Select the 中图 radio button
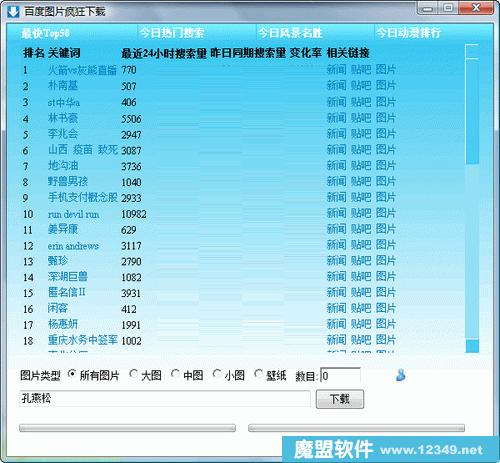The height and width of the screenshot is (463, 500). pyautogui.click(x=175, y=374)
